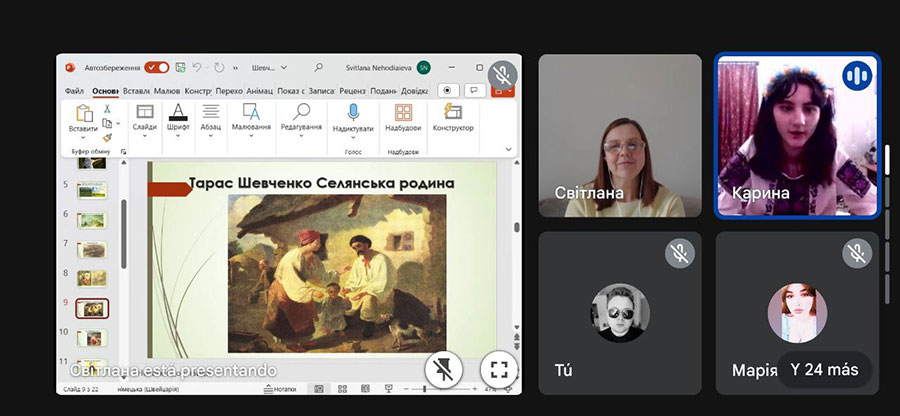This screenshot has width=900, height=416.
Task: Open the Буфер обміну dialog launcher
Action: pos(123,151)
